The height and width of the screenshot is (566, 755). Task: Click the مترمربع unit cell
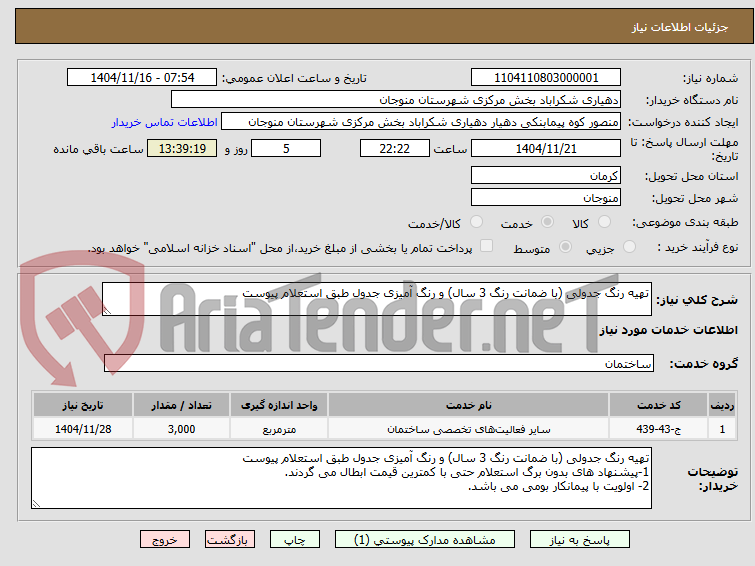[279, 429]
